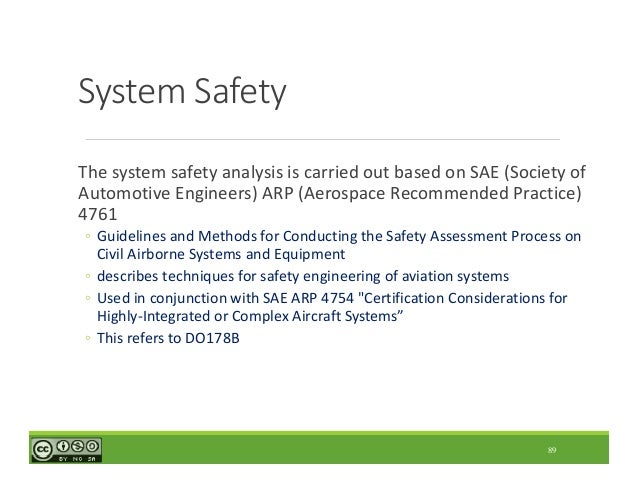The image size is (638, 493).
Task: Click the bullet 'Guidelines and Methods for Conducting'
Action: tap(339, 245)
